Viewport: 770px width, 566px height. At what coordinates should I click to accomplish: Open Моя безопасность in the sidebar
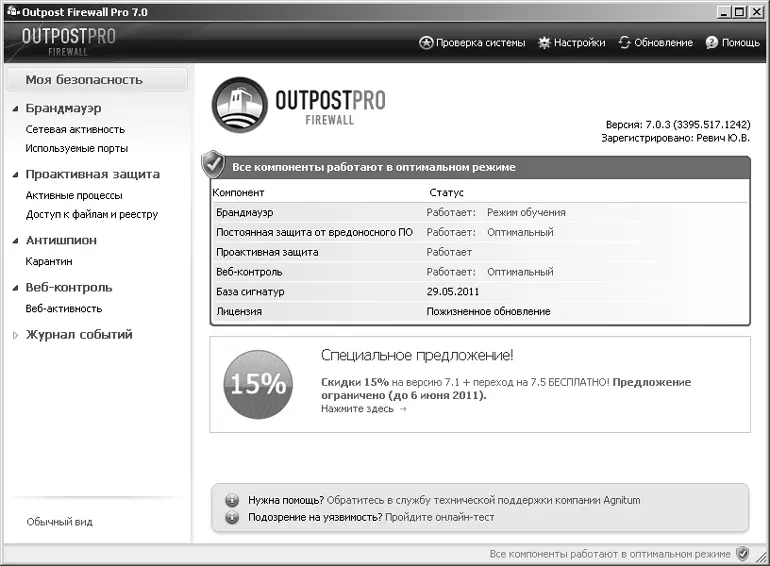(x=84, y=80)
